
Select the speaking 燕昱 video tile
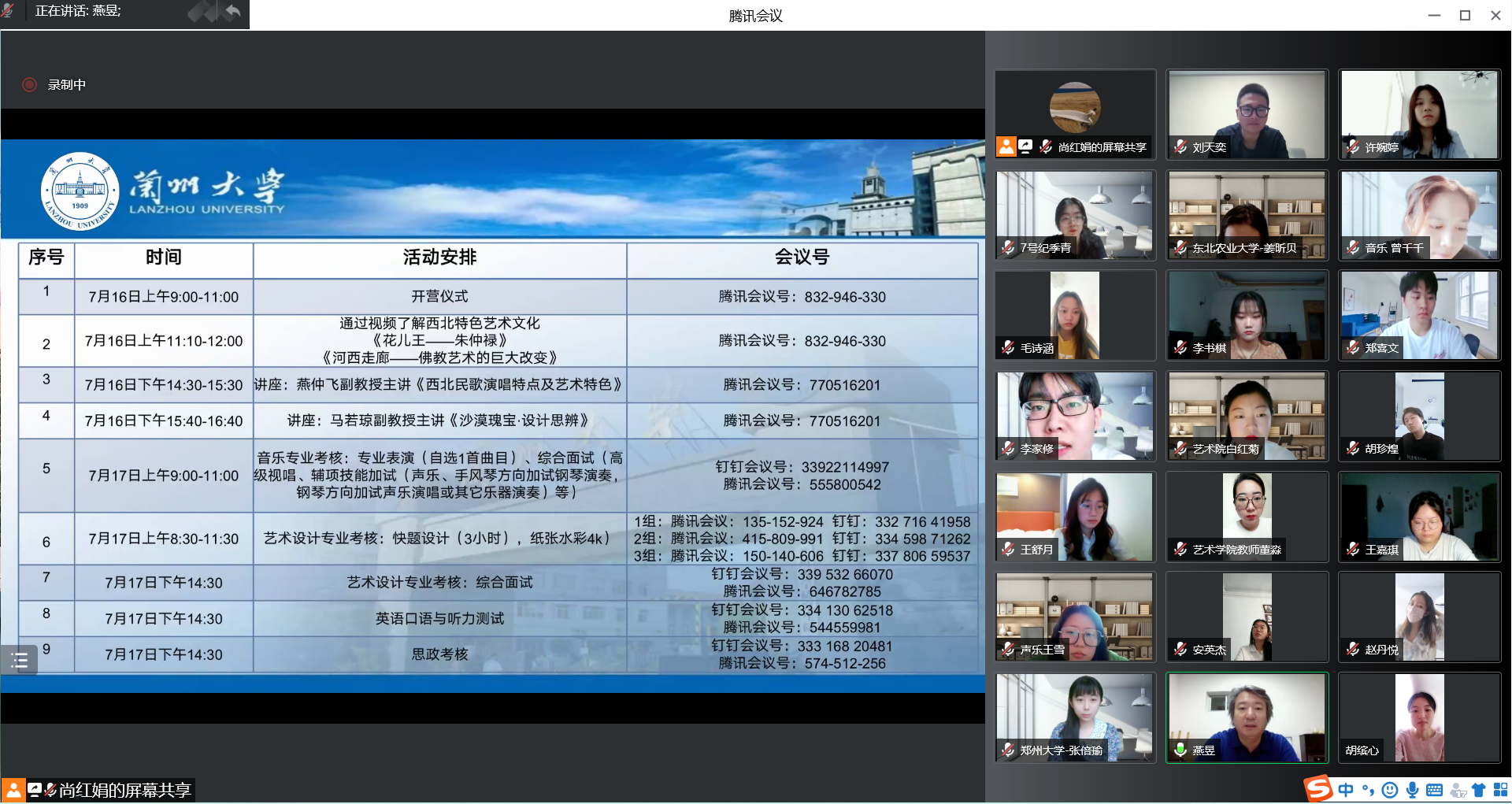coord(1247,717)
